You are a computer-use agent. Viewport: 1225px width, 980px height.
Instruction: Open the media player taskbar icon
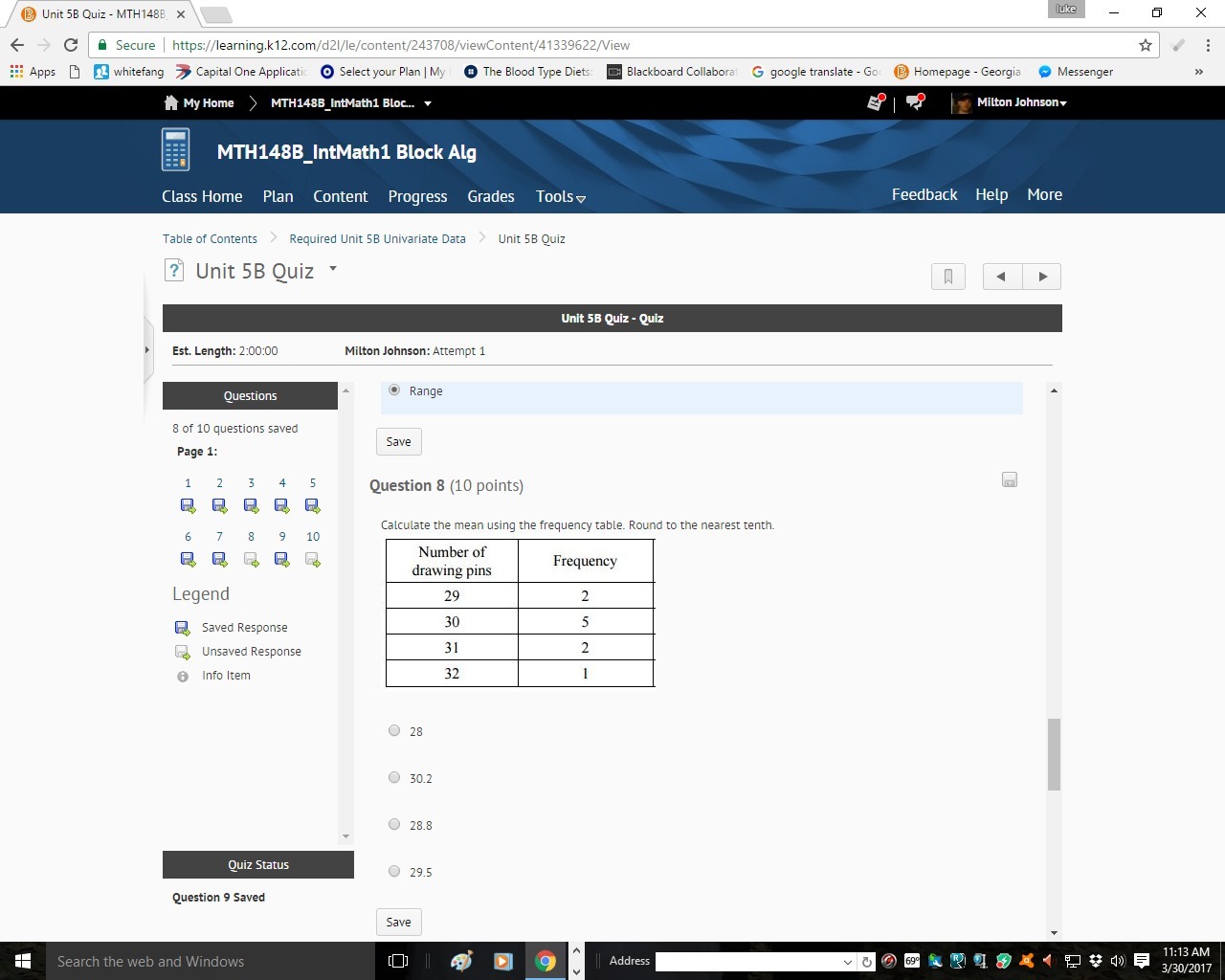coord(503,961)
